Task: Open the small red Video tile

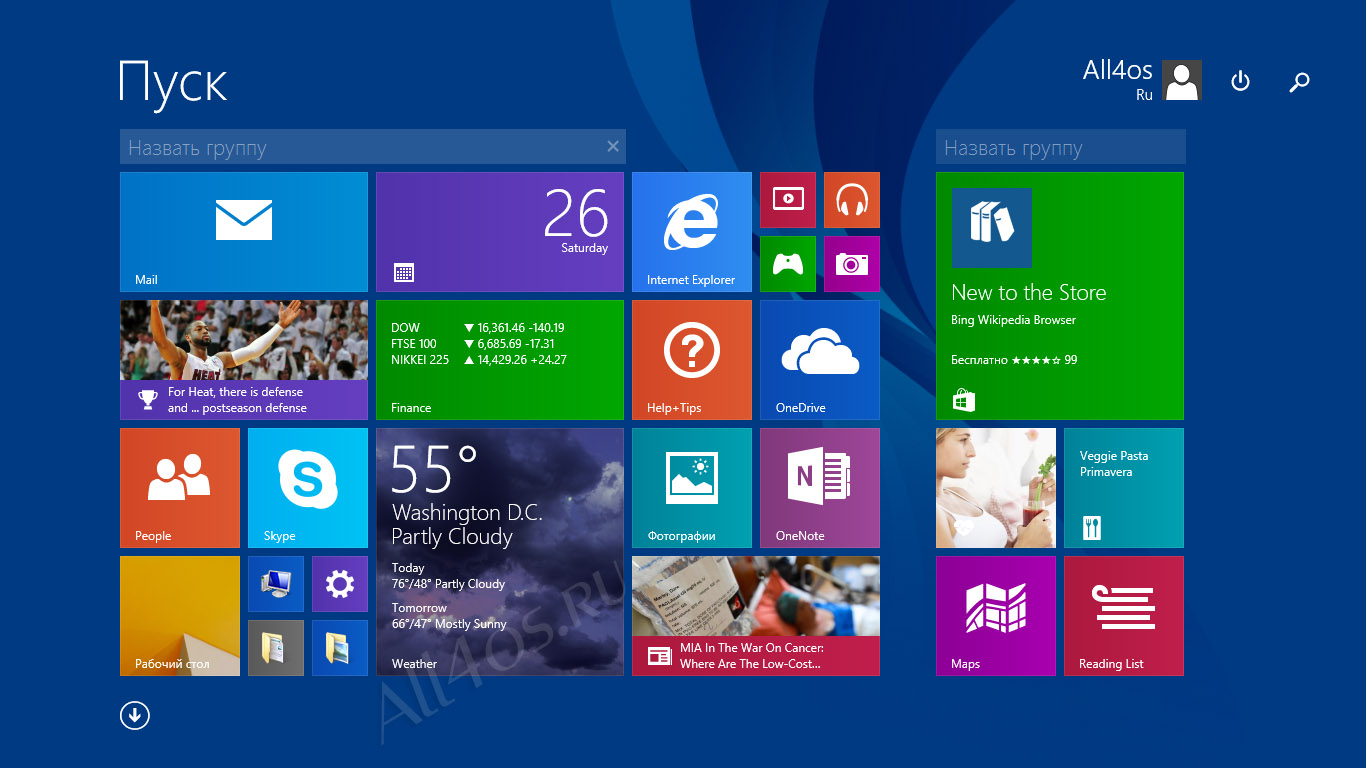Action: tap(788, 200)
